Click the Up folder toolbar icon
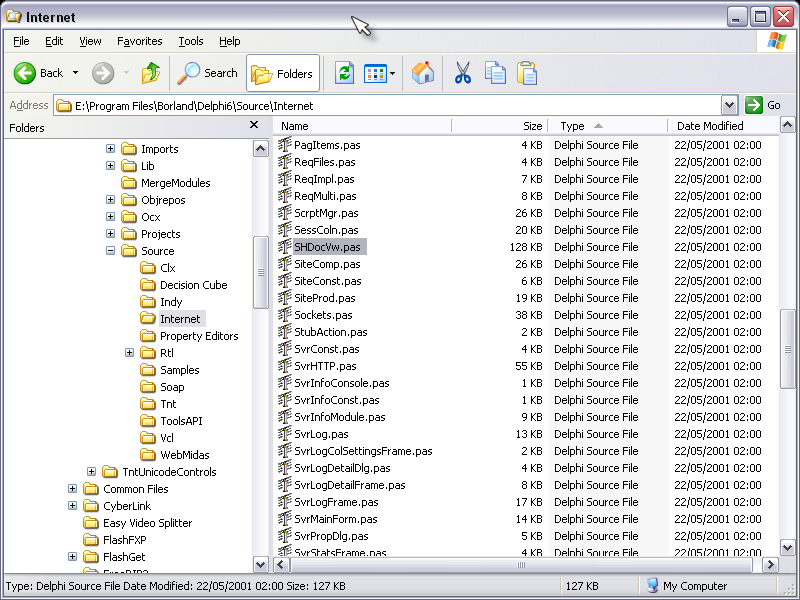 point(150,73)
